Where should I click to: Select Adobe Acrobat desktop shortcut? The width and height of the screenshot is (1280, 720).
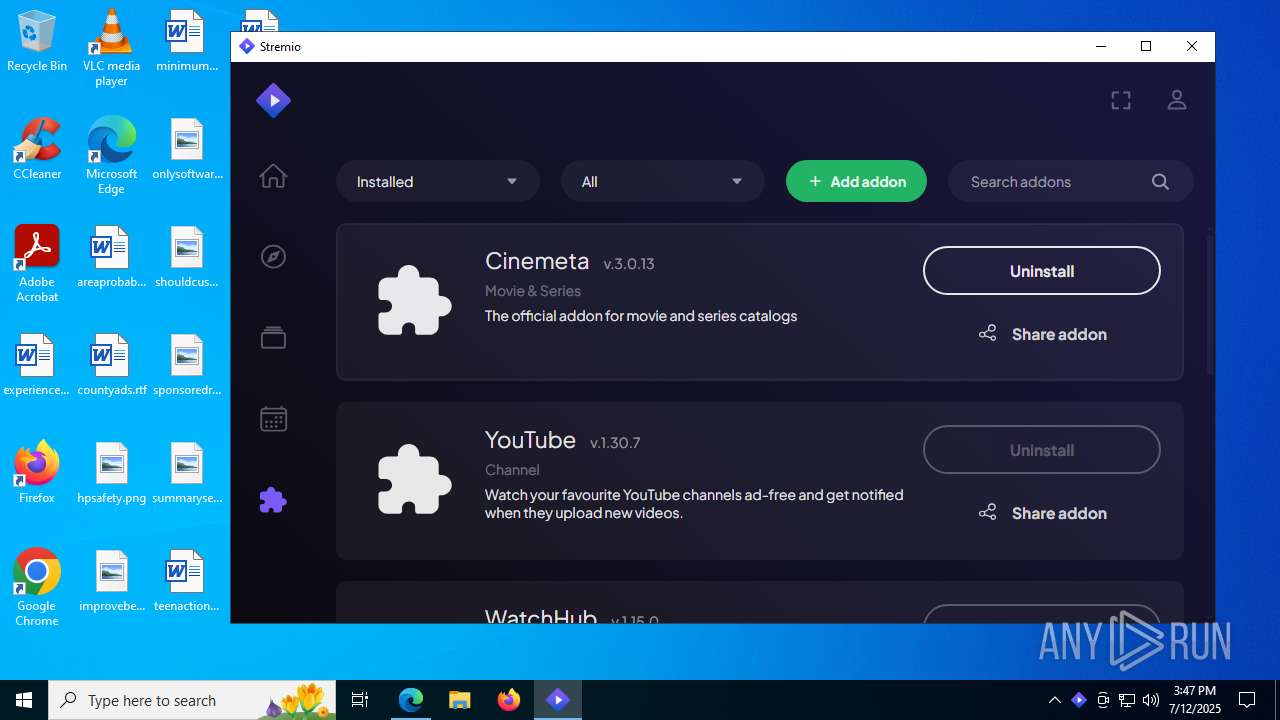tap(37, 264)
